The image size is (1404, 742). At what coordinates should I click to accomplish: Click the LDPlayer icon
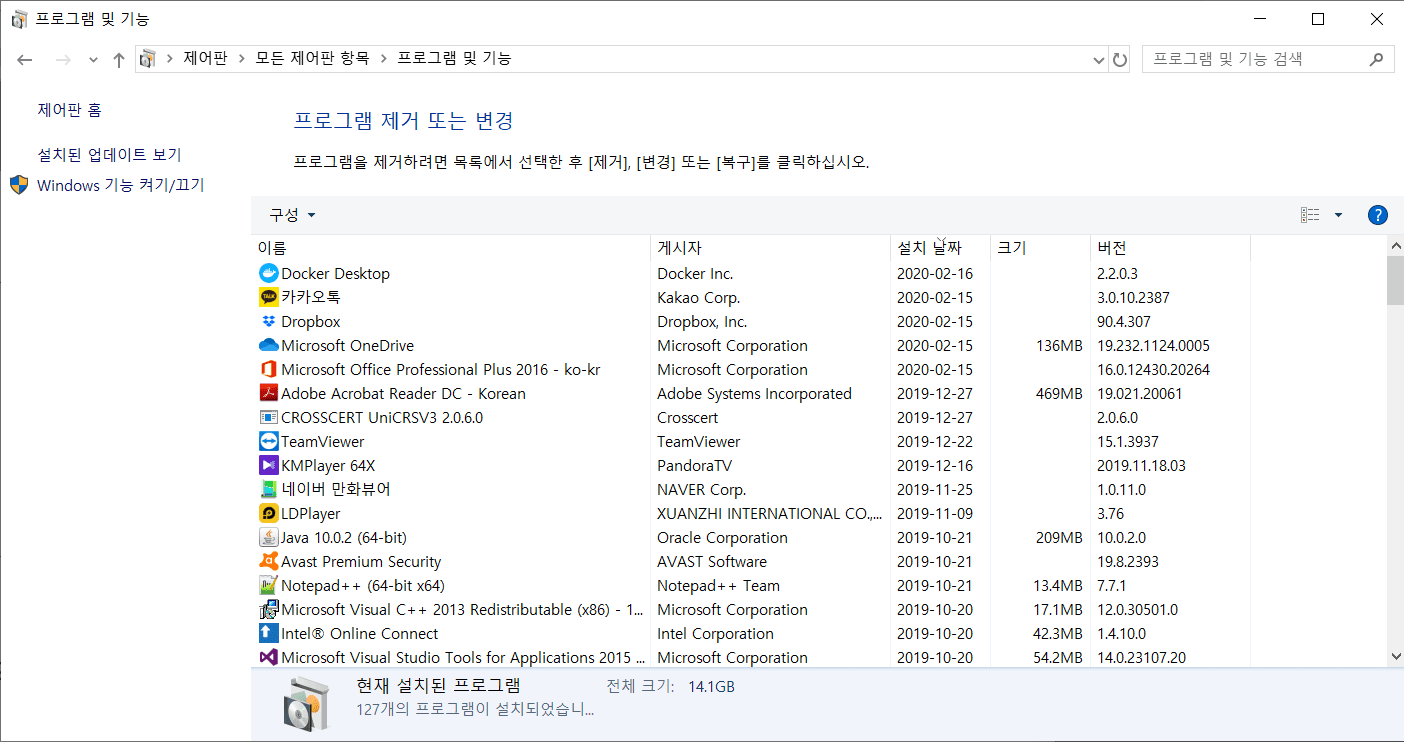[x=268, y=513]
